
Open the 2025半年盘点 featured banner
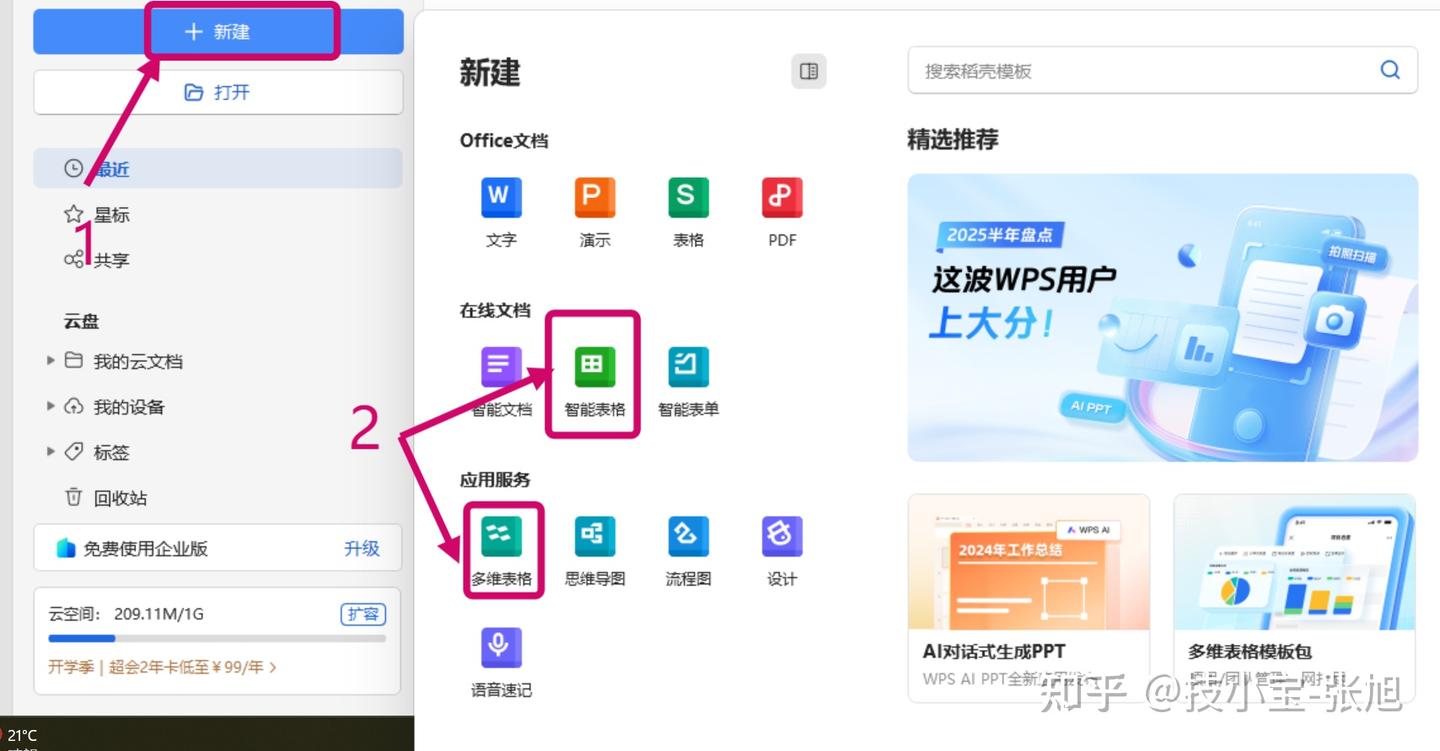click(x=1162, y=317)
